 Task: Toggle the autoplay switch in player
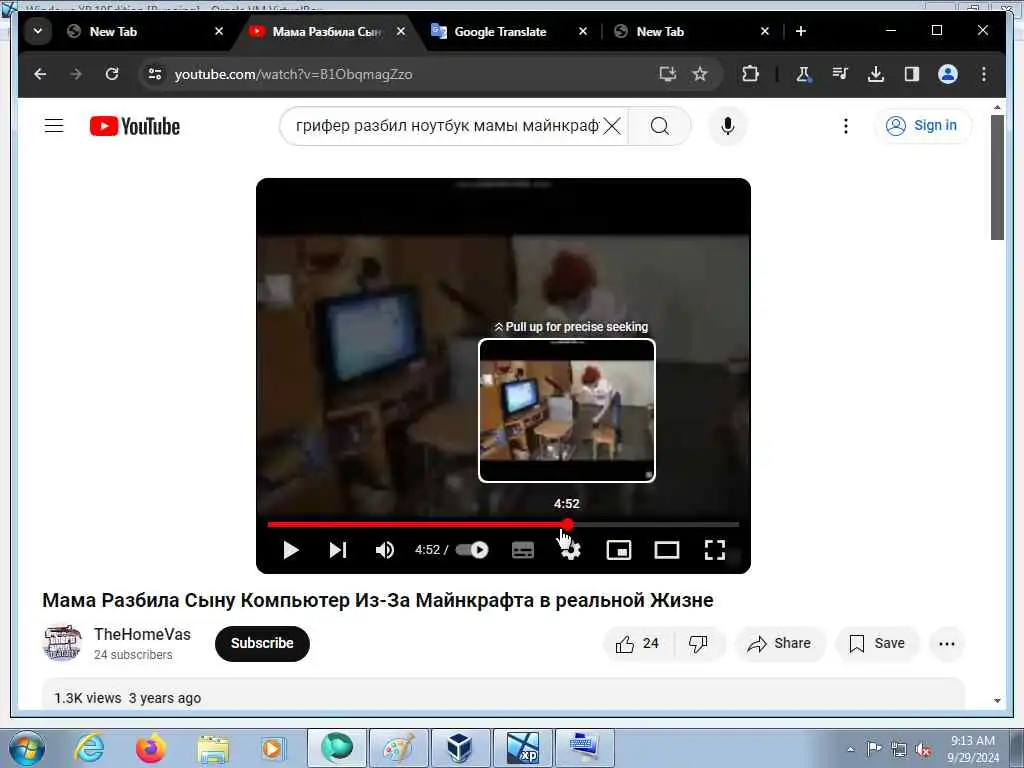pyautogui.click(x=472, y=550)
